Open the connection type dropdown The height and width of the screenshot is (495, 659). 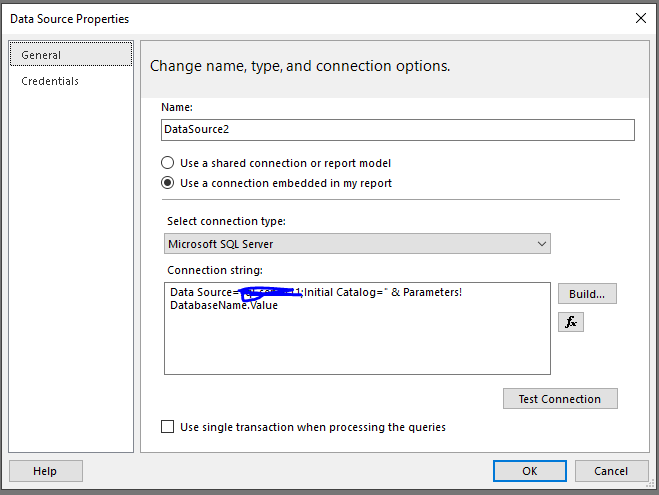tap(357, 244)
